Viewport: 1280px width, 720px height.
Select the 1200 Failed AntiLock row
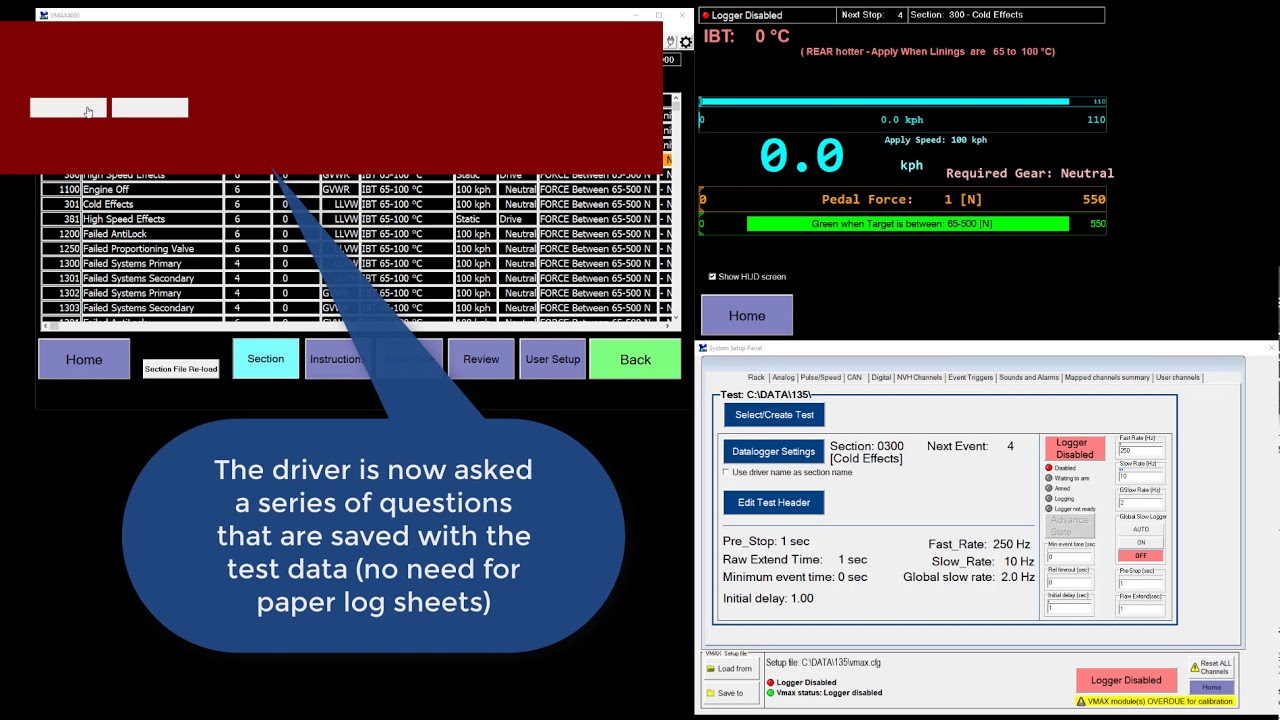coord(356,234)
